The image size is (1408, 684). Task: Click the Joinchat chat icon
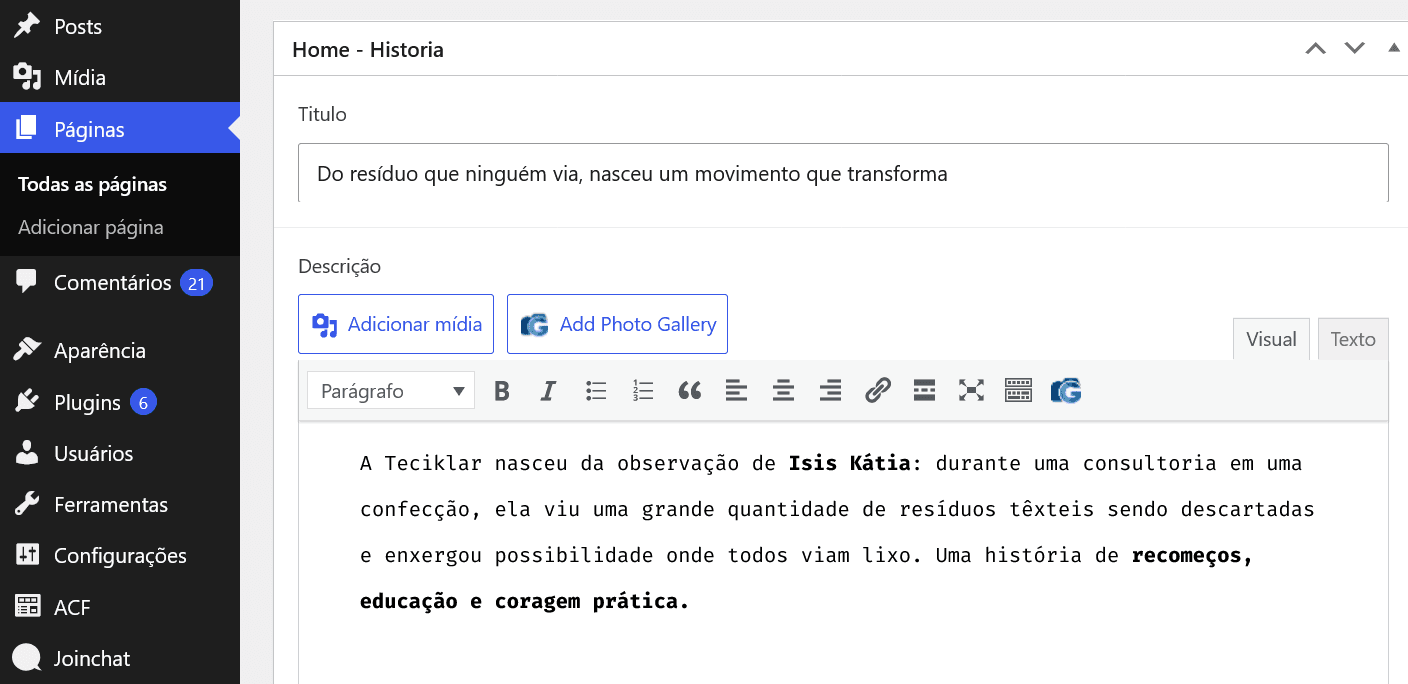point(27,658)
